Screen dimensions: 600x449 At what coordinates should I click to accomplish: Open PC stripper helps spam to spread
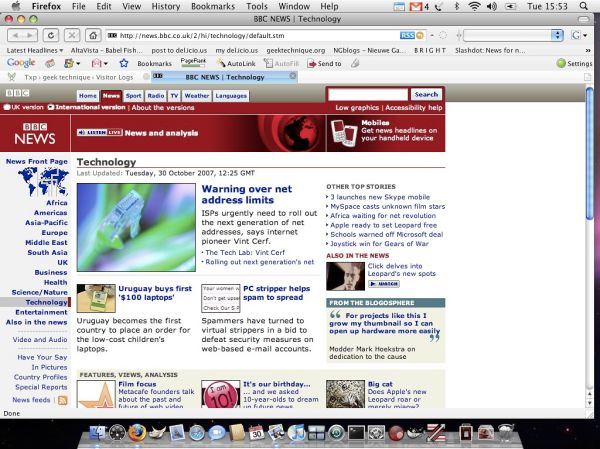coord(277,293)
